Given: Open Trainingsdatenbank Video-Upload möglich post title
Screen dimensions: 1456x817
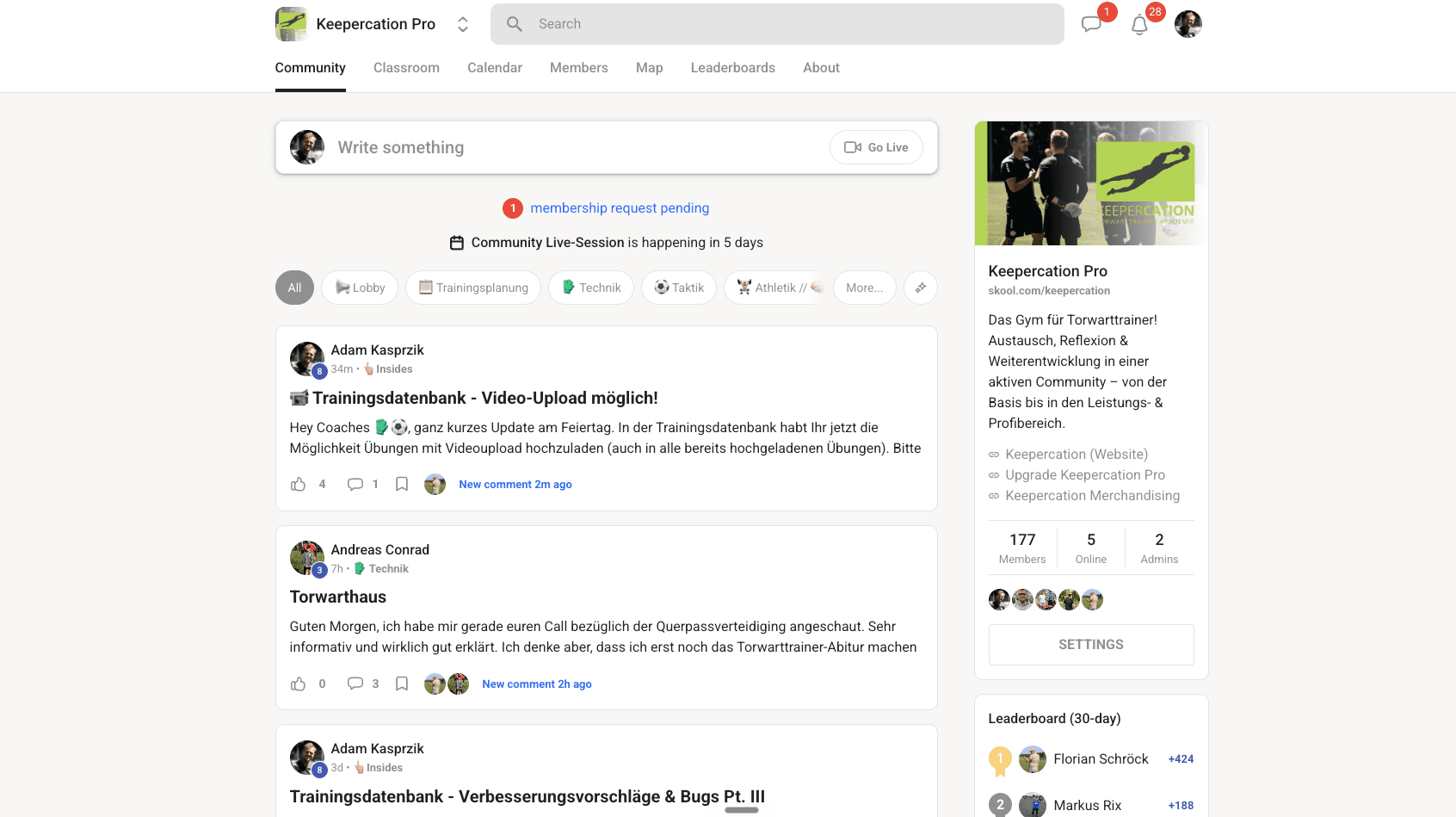Looking at the screenshot, I should [474, 398].
